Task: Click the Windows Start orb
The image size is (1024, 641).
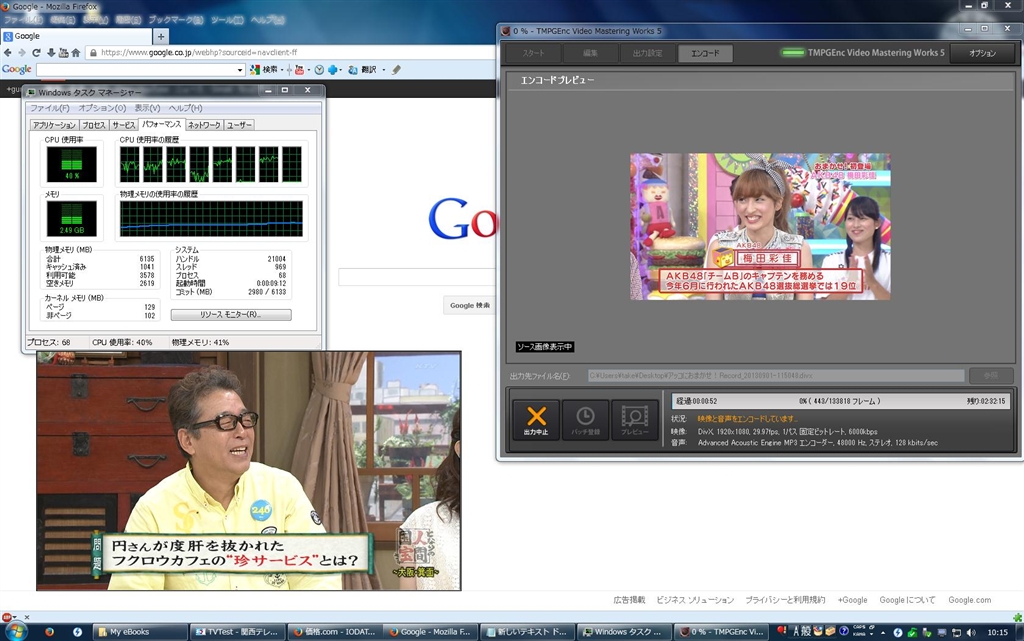Action: [16, 631]
